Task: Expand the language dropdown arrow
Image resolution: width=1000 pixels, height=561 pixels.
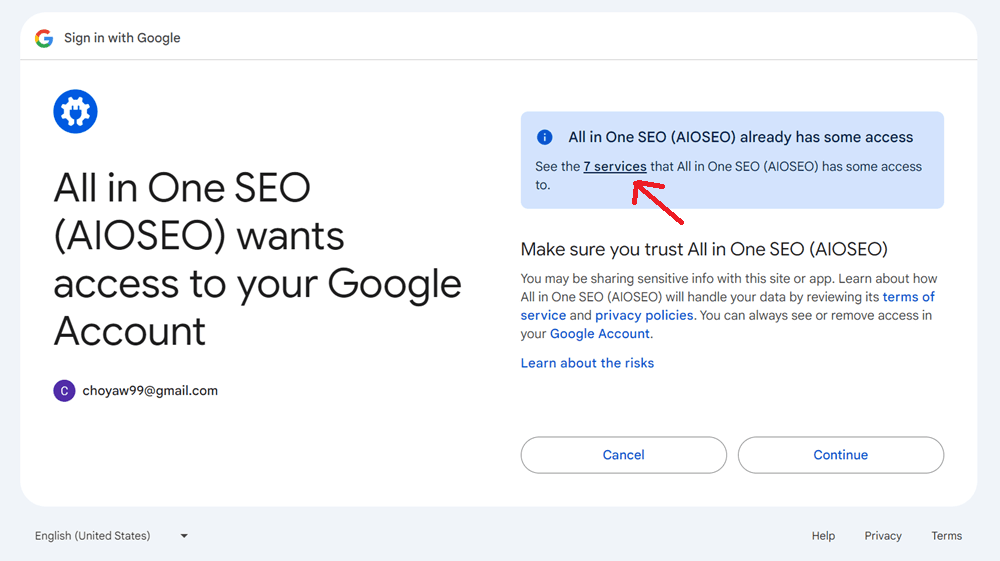Action: coord(184,536)
